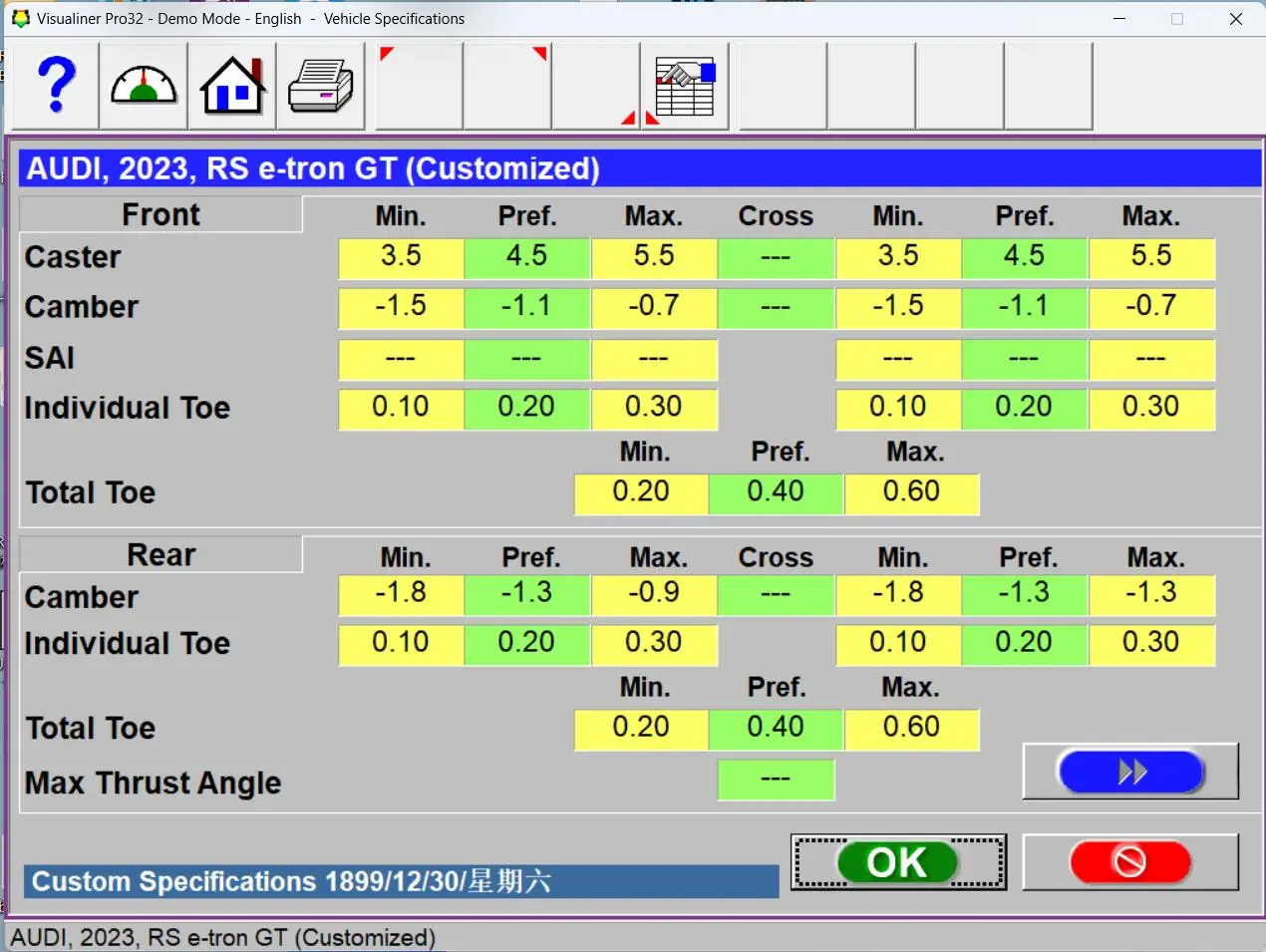This screenshot has width=1266, height=952.
Task: Select left front Camber Pref. value -1.1
Action: click(x=526, y=308)
